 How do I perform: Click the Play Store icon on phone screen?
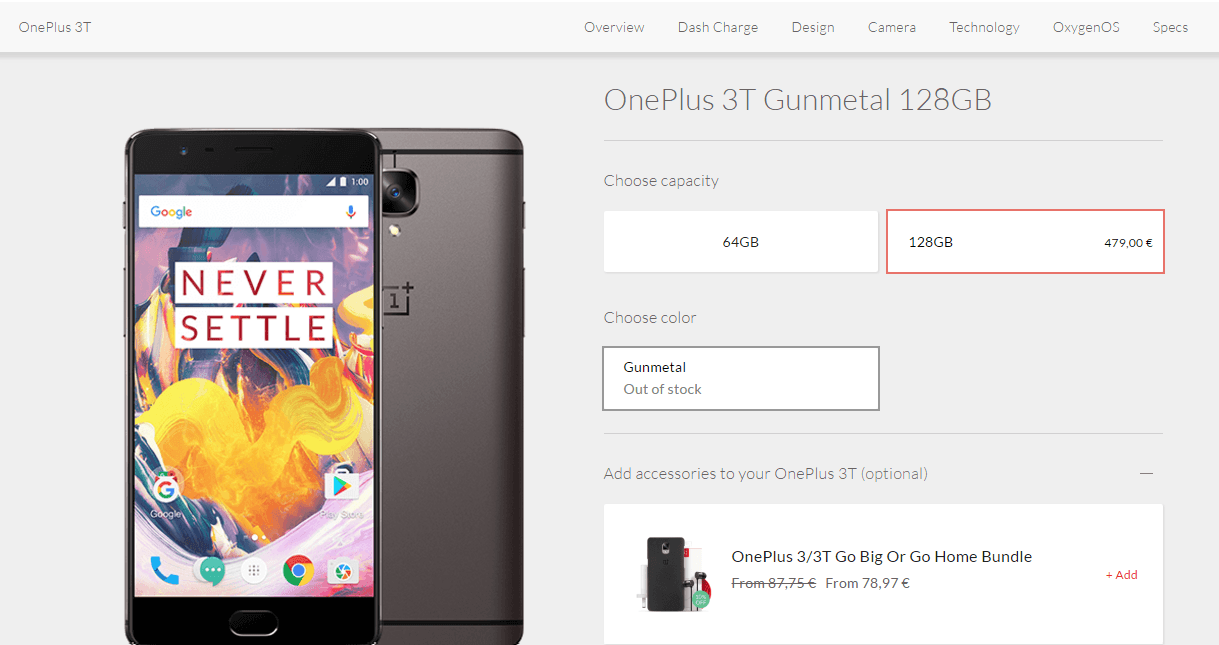(341, 488)
